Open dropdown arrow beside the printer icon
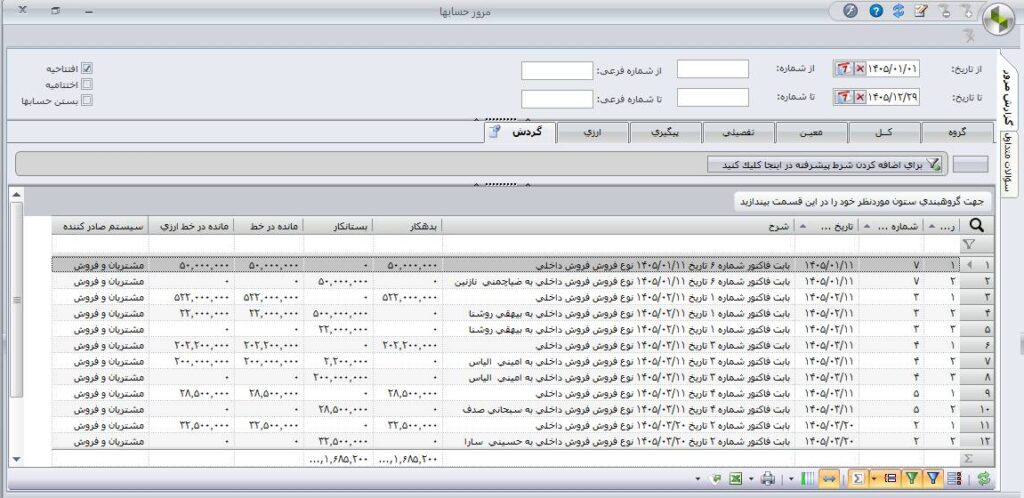The height and width of the screenshot is (498, 1024). (751, 478)
